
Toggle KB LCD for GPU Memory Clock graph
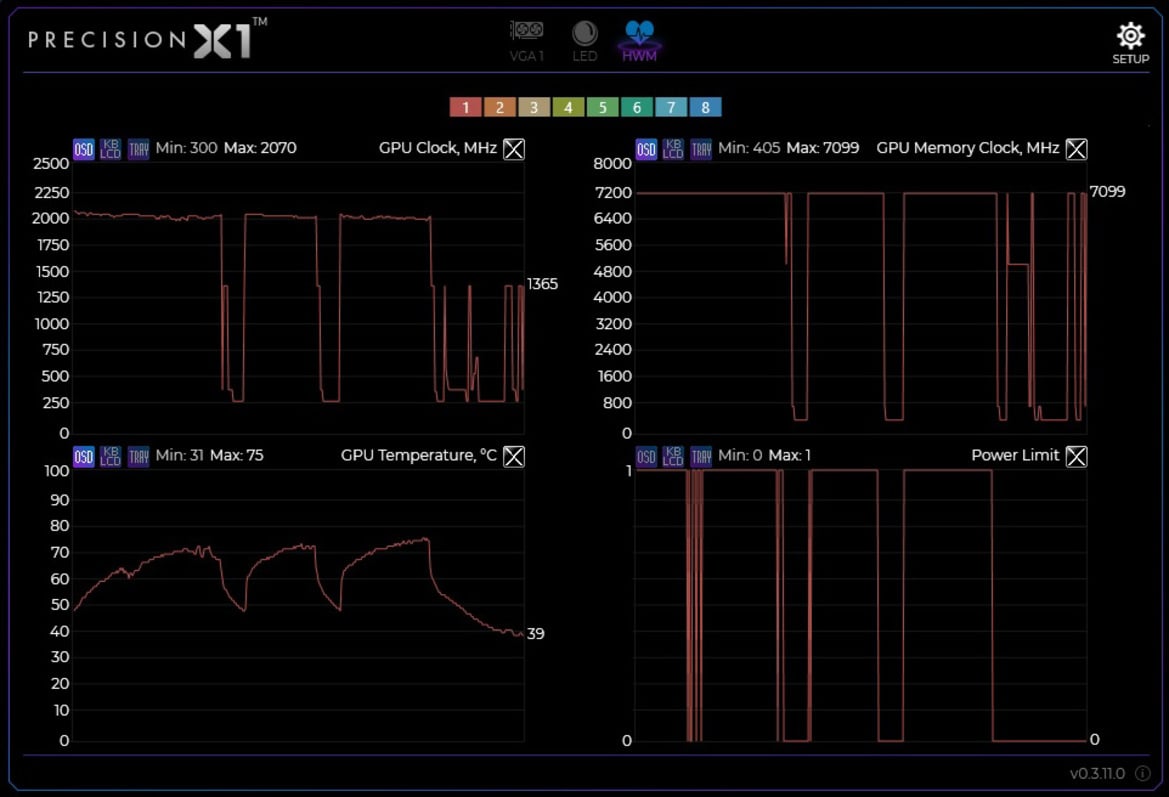pos(672,149)
